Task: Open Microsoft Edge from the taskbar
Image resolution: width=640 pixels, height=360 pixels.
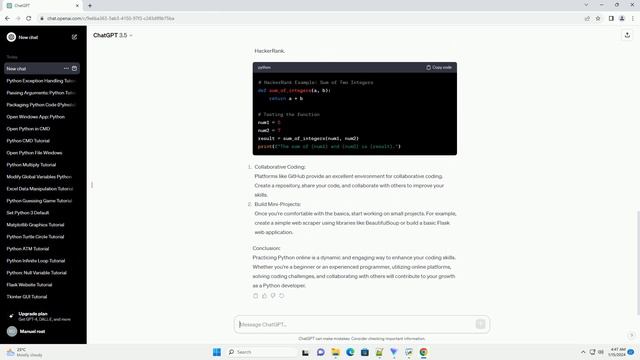Action: [x=350, y=352]
